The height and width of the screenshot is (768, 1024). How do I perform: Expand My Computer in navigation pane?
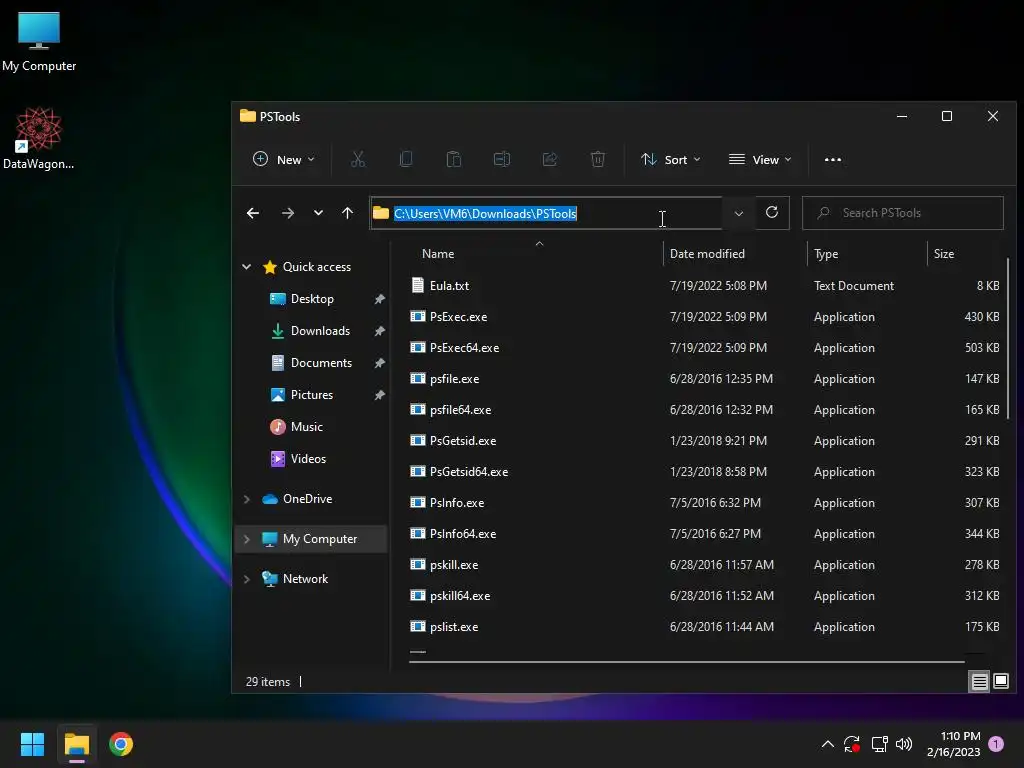[x=247, y=539]
